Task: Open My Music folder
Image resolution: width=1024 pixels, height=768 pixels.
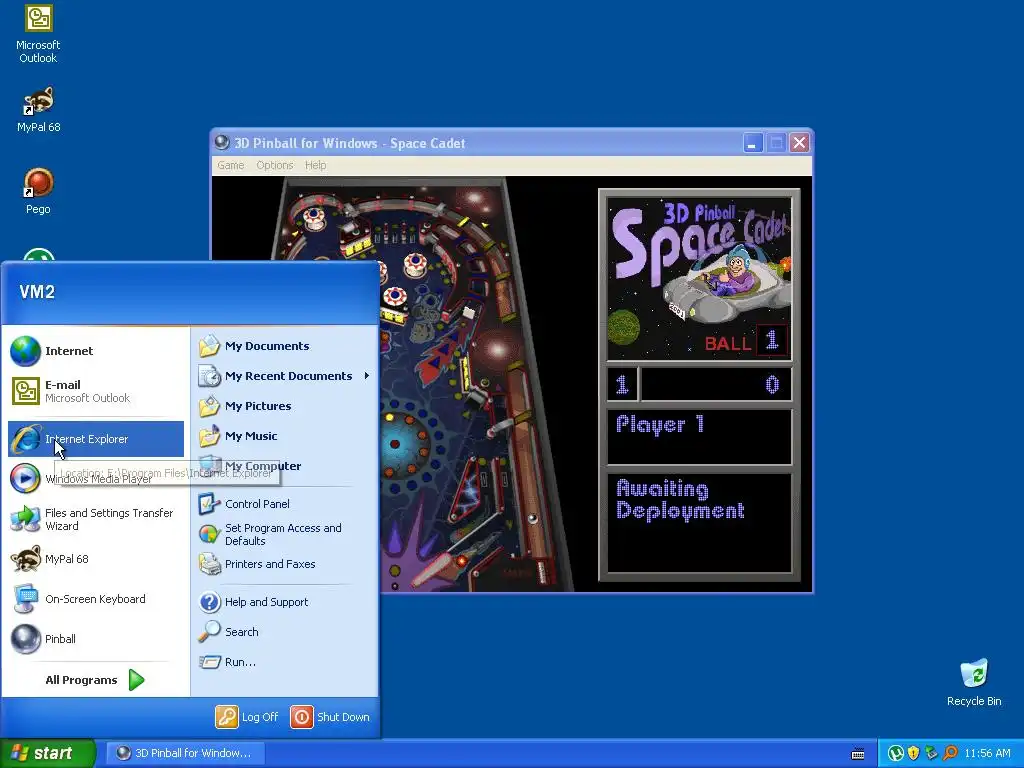Action: 284,436
